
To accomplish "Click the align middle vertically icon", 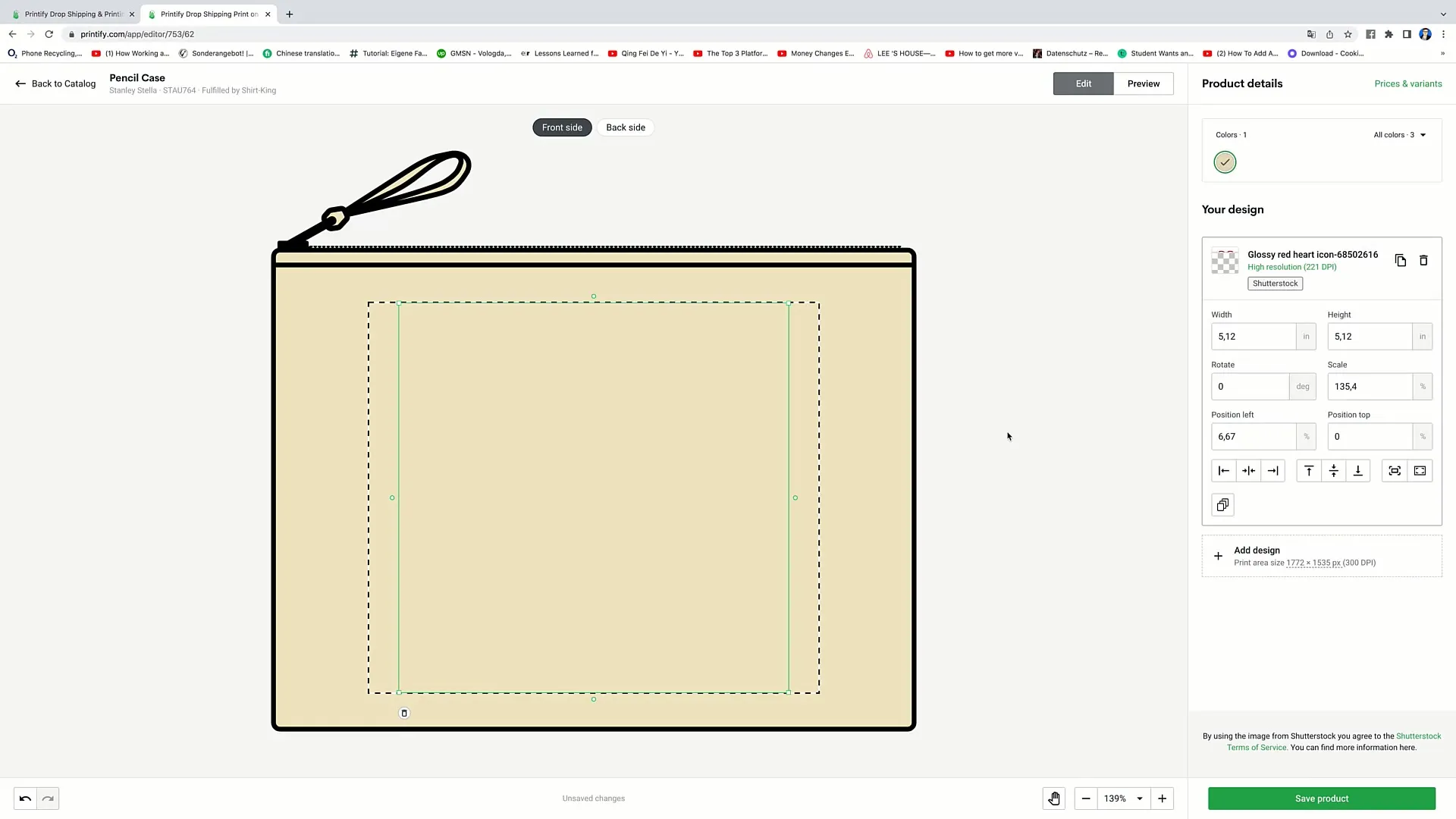I will click(x=1333, y=470).
